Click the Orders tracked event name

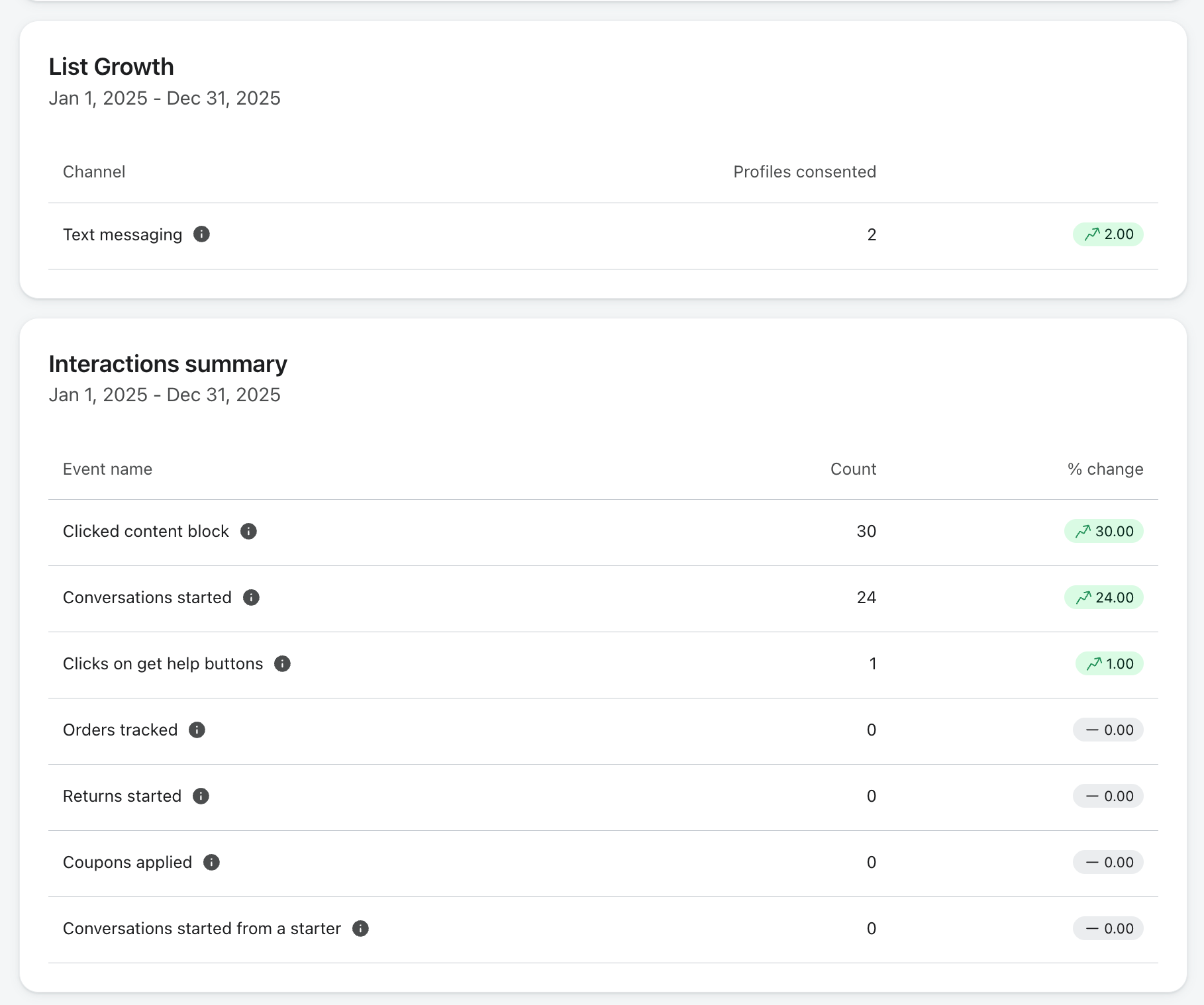pyautogui.click(x=121, y=730)
